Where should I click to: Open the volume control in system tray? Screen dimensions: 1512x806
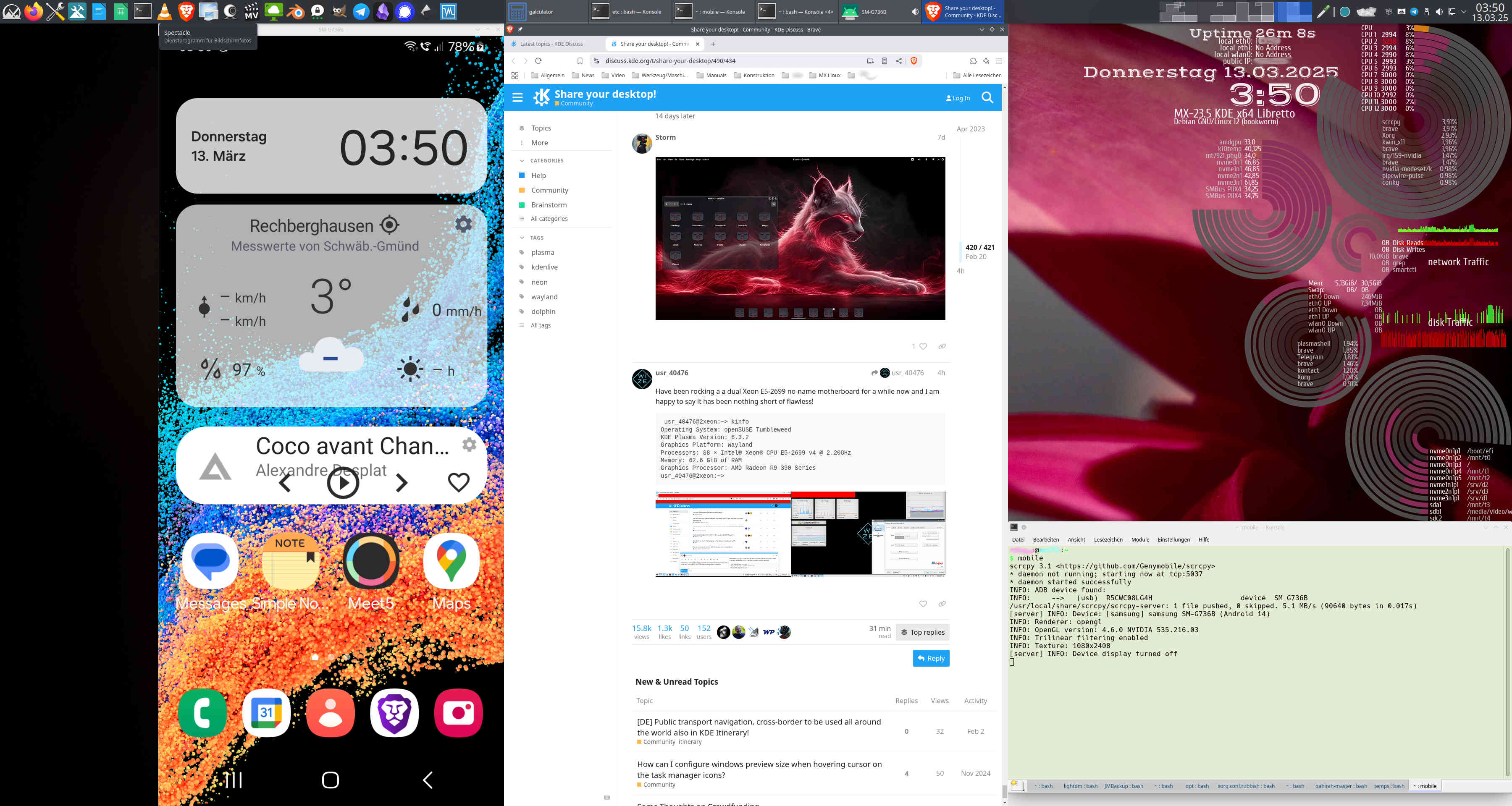click(1439, 12)
